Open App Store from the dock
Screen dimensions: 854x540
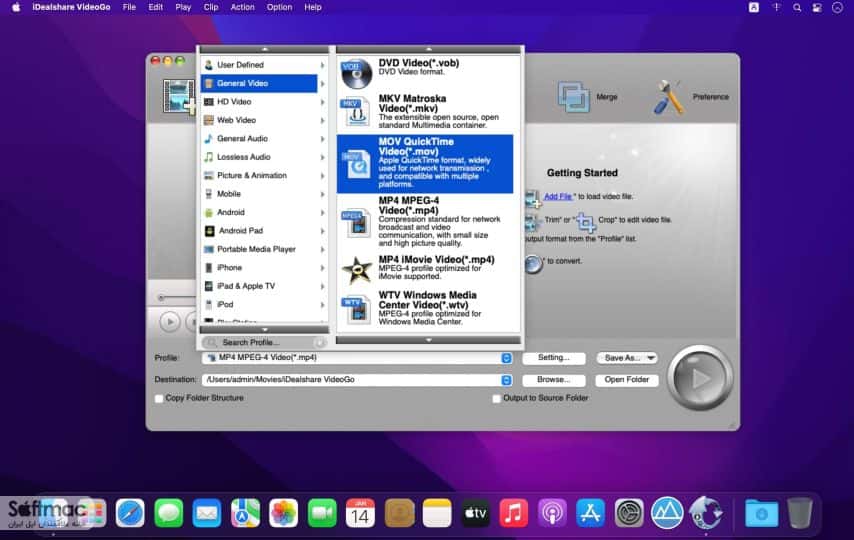590,513
